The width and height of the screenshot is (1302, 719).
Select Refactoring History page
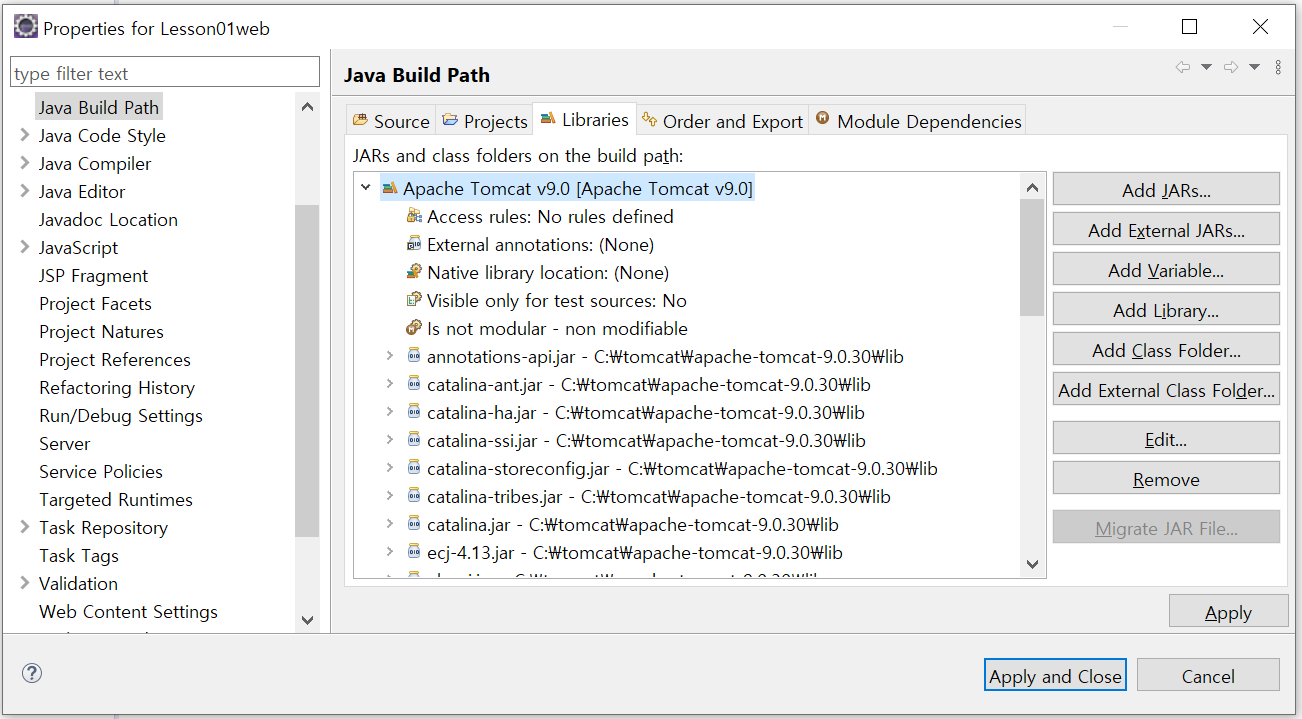[x=117, y=387]
